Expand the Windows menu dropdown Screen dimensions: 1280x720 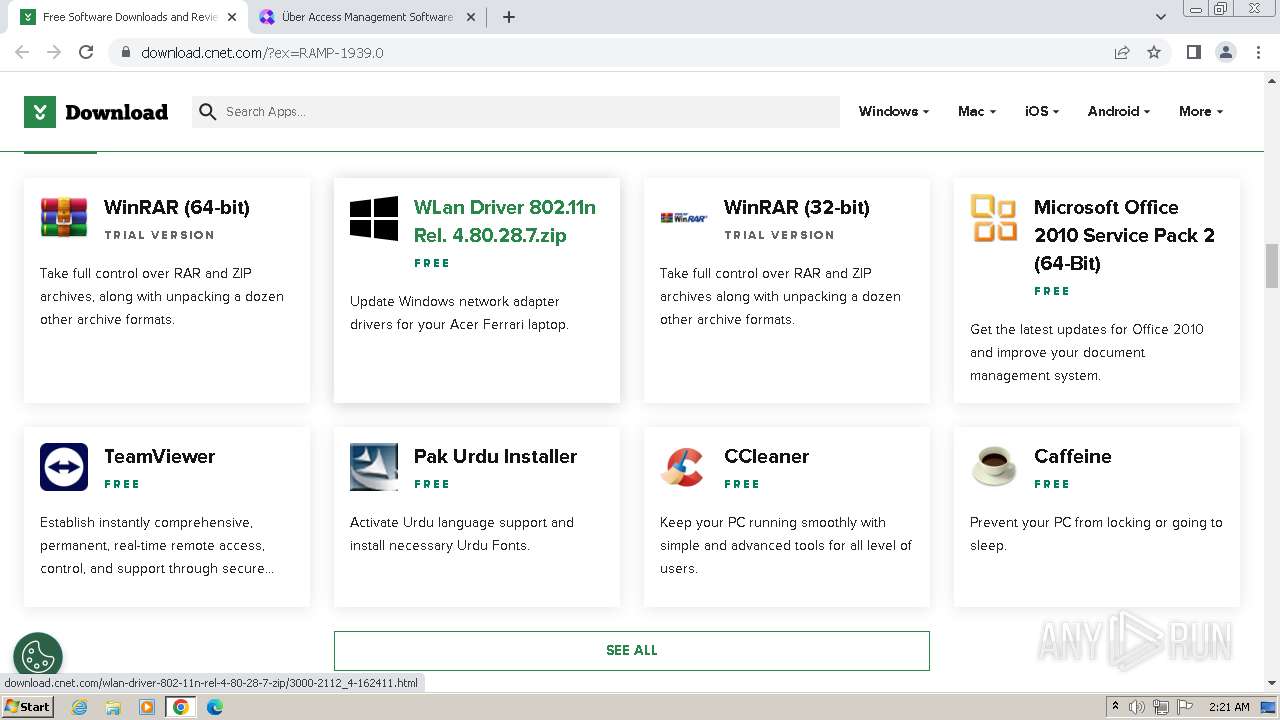894,111
